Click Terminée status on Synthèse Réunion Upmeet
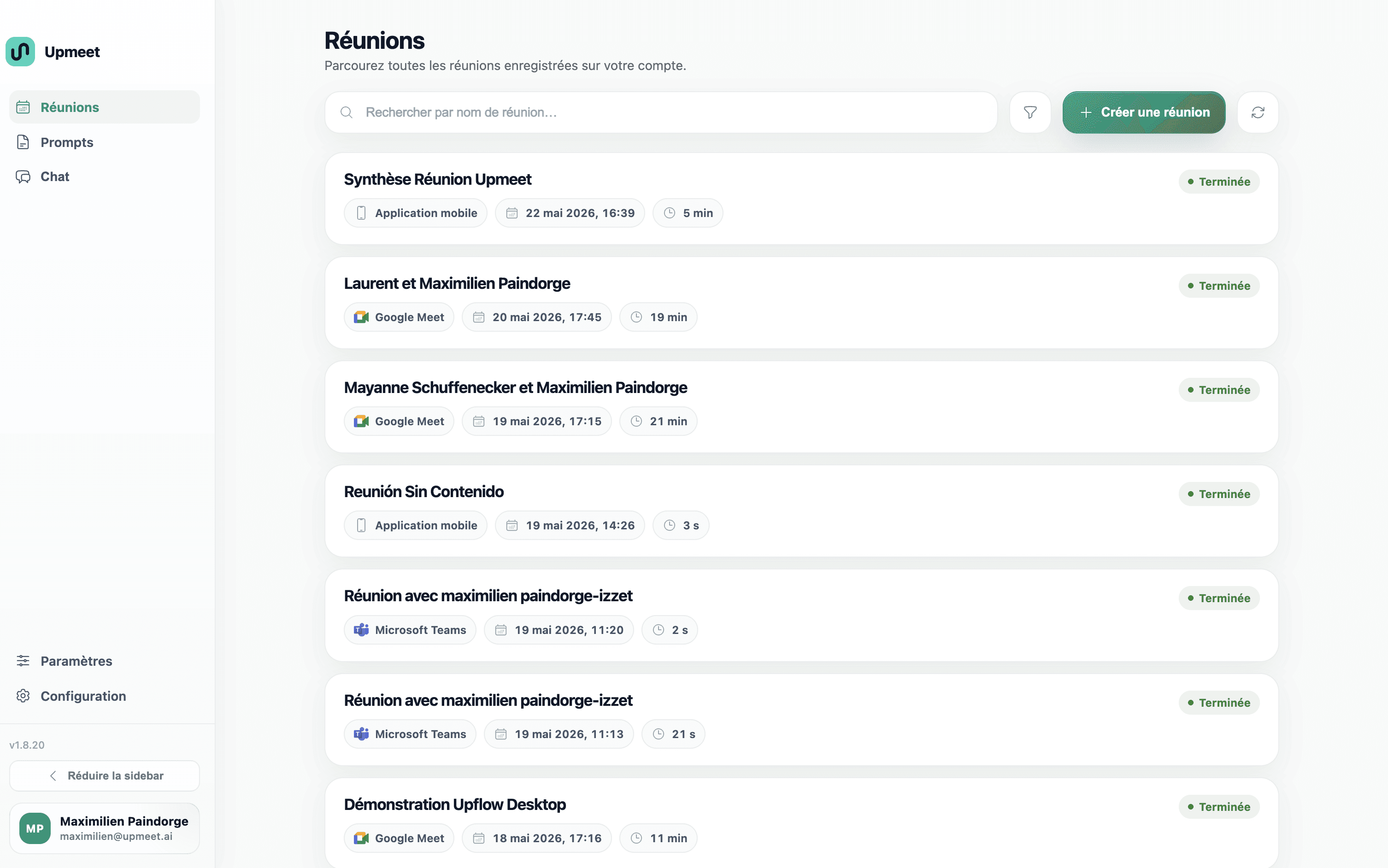The width and height of the screenshot is (1388, 868). [x=1219, y=182]
